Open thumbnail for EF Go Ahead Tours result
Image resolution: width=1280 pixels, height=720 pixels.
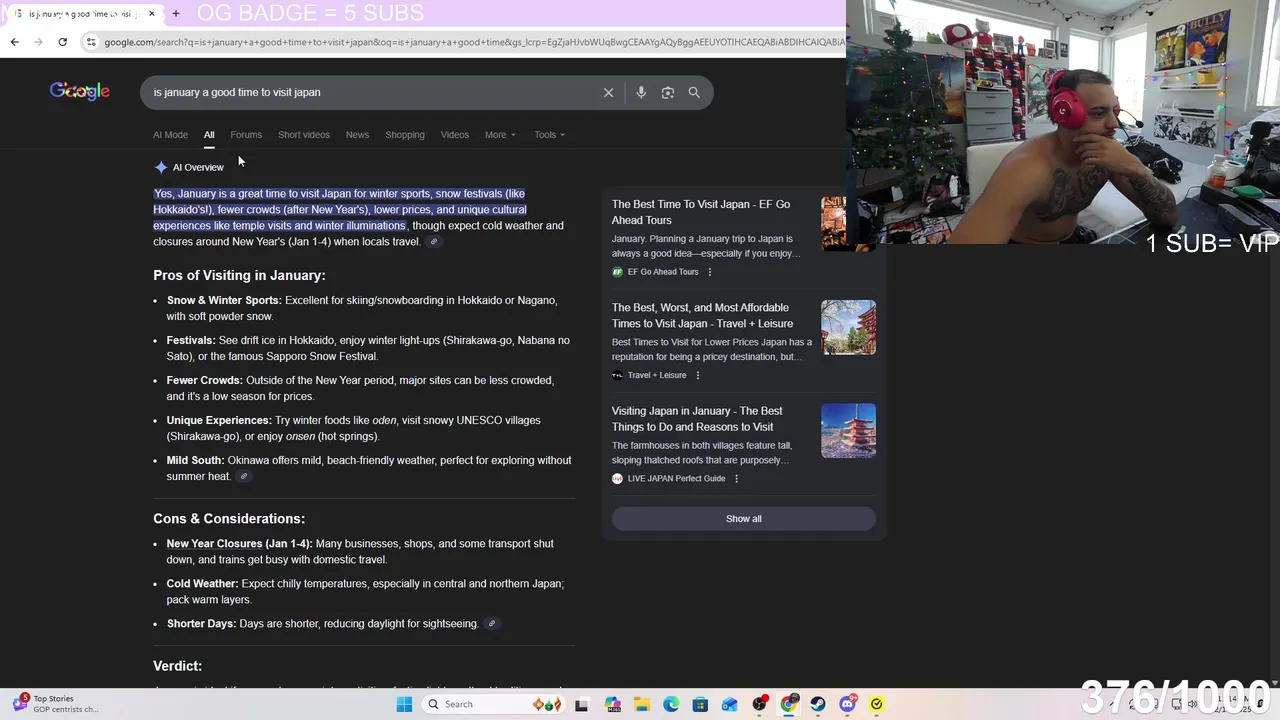click(833, 224)
